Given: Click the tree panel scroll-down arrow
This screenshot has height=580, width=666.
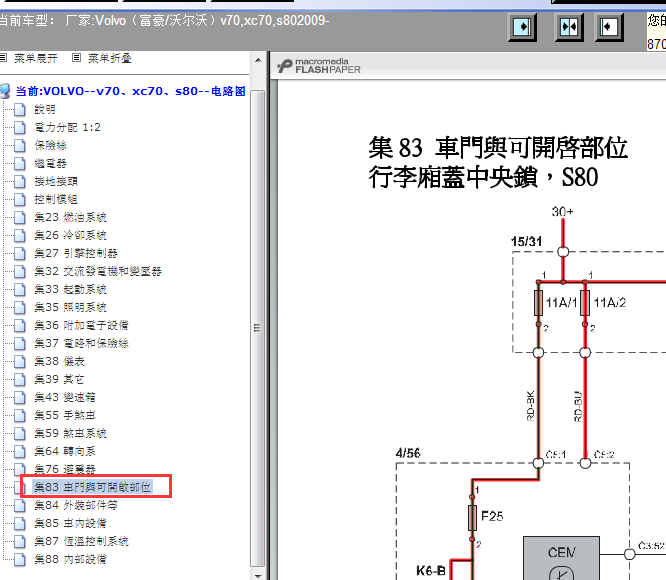Looking at the screenshot, I should pos(258,575).
